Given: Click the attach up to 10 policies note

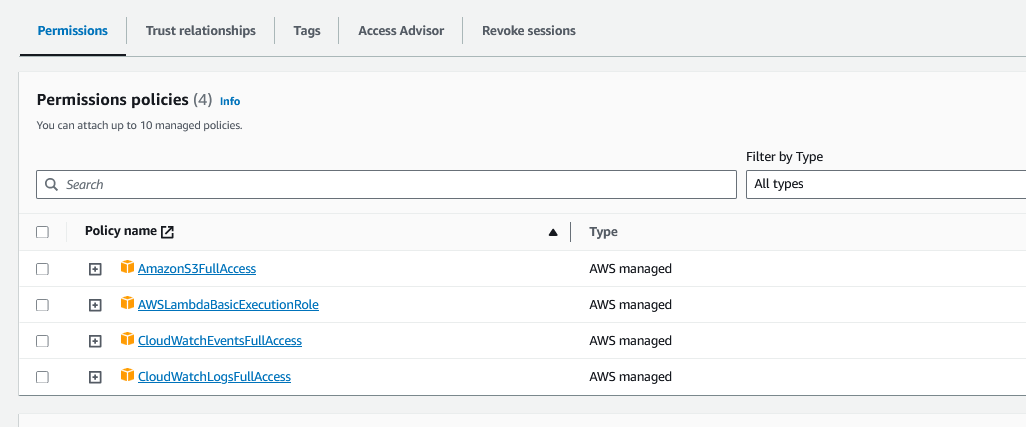Looking at the screenshot, I should click(139, 125).
